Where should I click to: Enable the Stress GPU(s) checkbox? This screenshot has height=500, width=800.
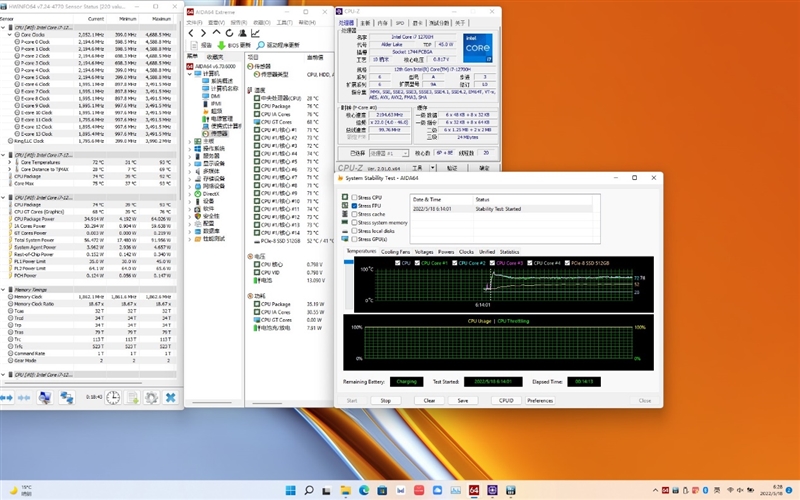click(354, 239)
